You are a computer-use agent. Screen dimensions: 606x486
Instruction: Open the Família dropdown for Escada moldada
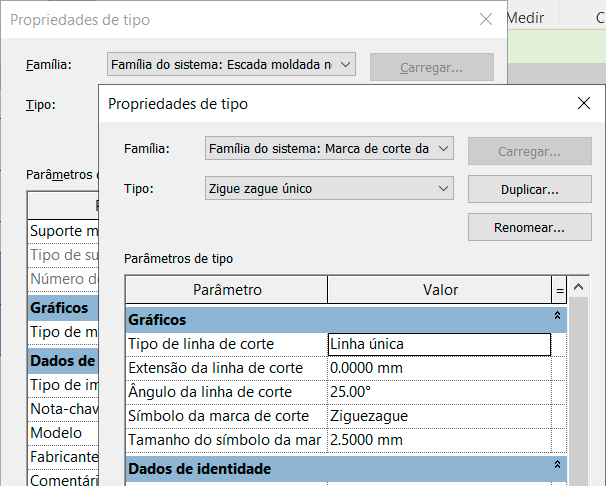pos(231,65)
